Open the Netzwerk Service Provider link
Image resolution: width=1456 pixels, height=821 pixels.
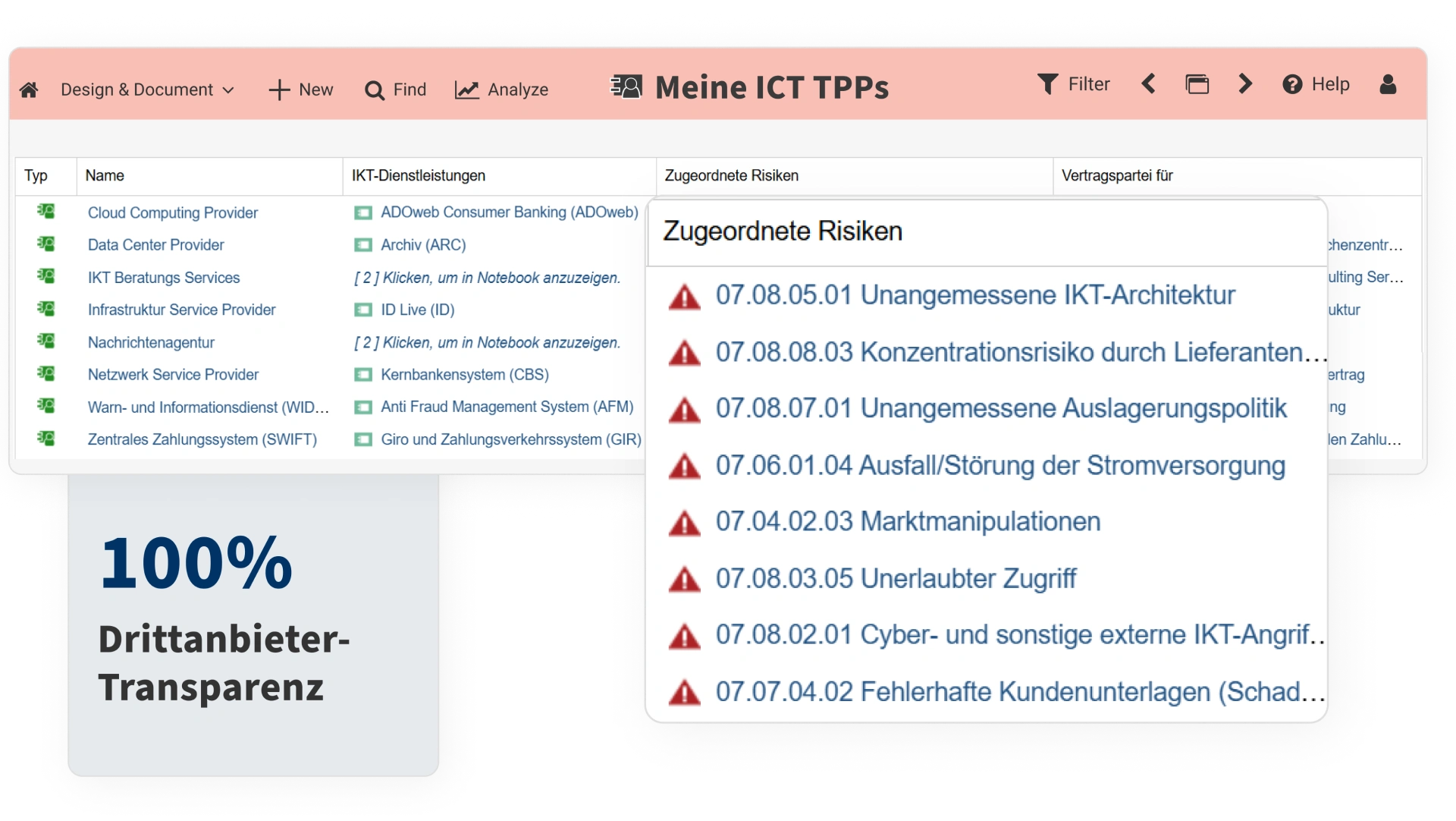(x=173, y=375)
